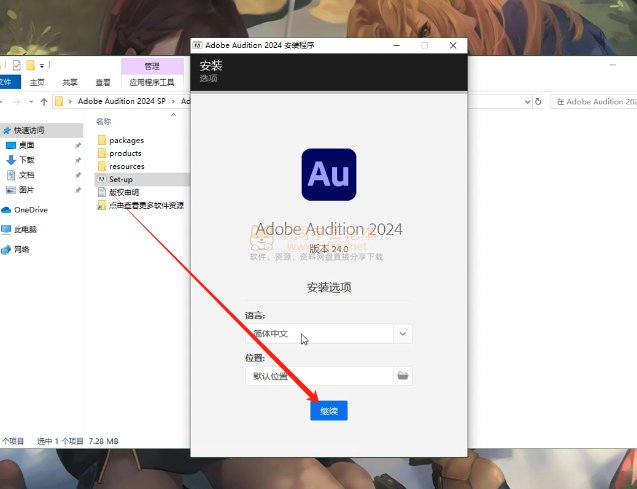Select the packages folder
The width and height of the screenshot is (637, 489).
[126, 140]
